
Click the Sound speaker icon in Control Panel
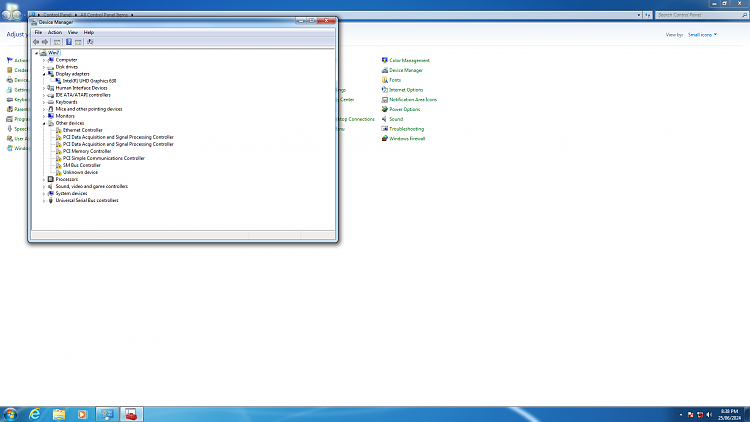tap(385, 119)
